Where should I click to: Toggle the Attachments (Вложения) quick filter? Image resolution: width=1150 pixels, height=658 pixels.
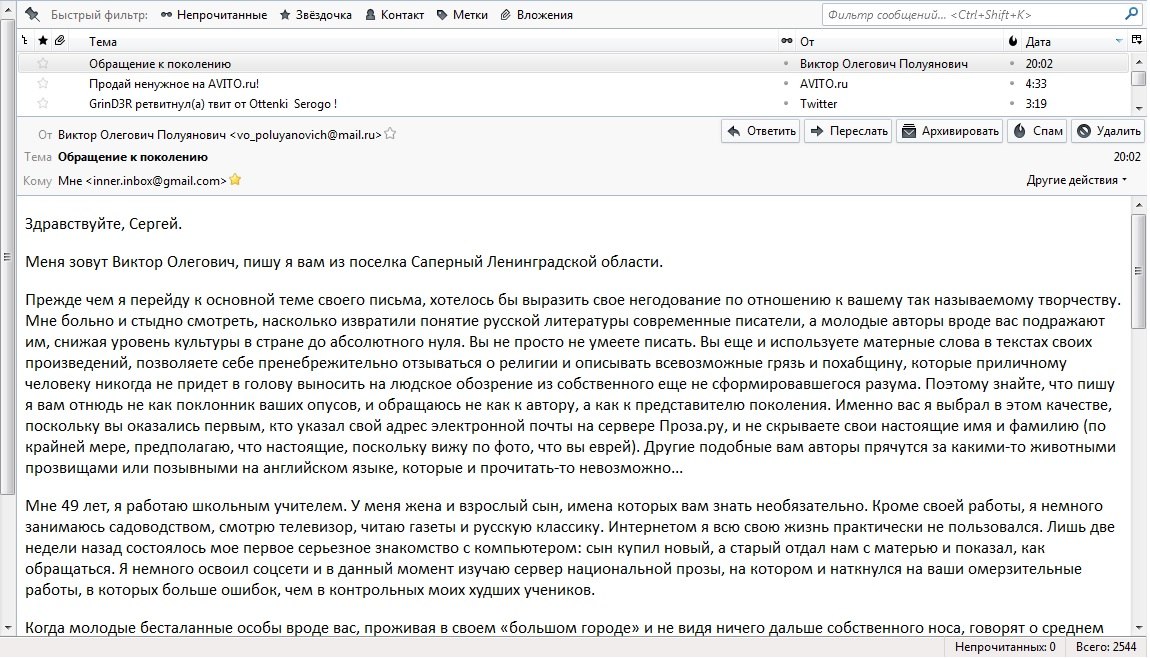[x=536, y=15]
